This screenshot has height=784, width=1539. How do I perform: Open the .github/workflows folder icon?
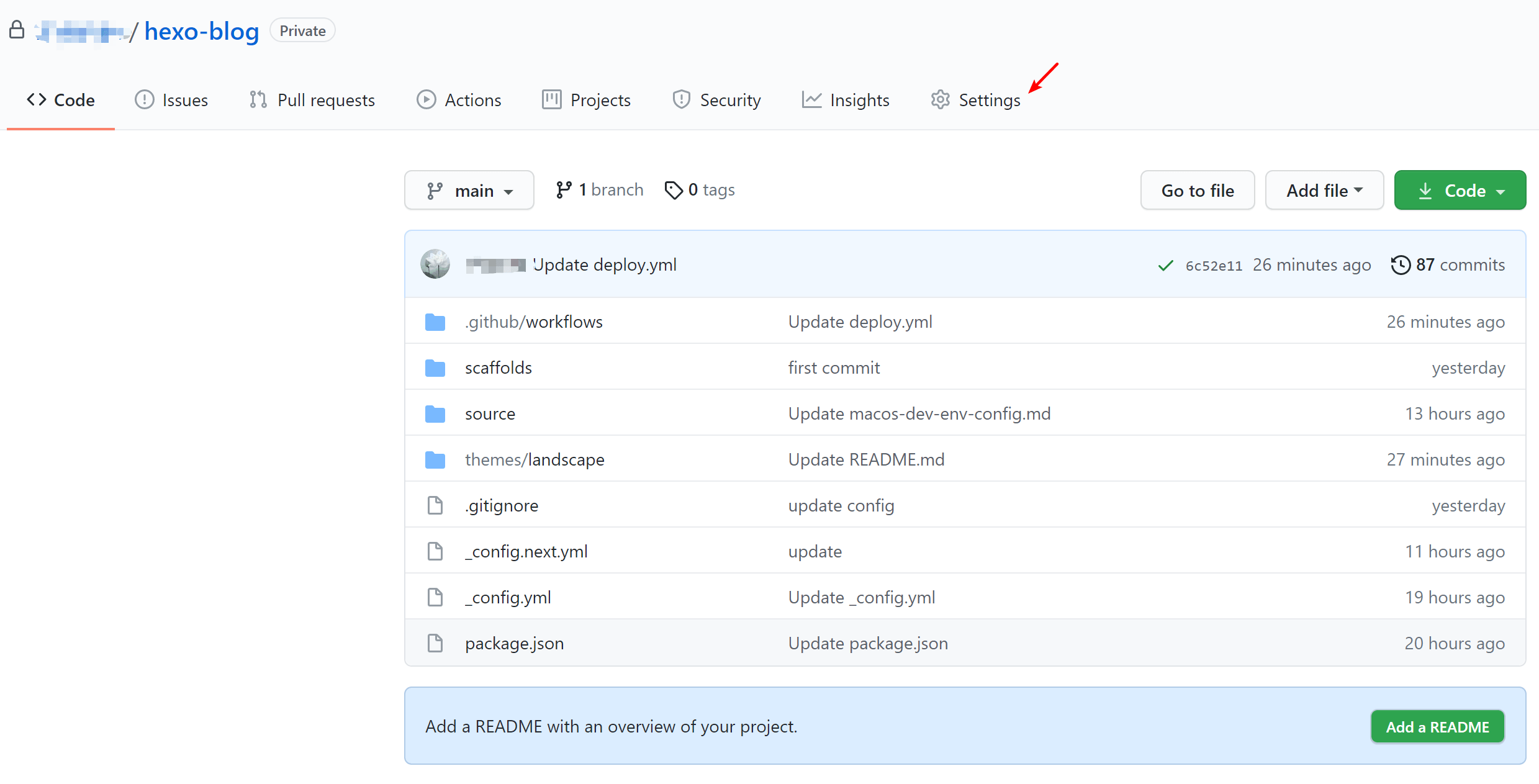[x=435, y=322]
